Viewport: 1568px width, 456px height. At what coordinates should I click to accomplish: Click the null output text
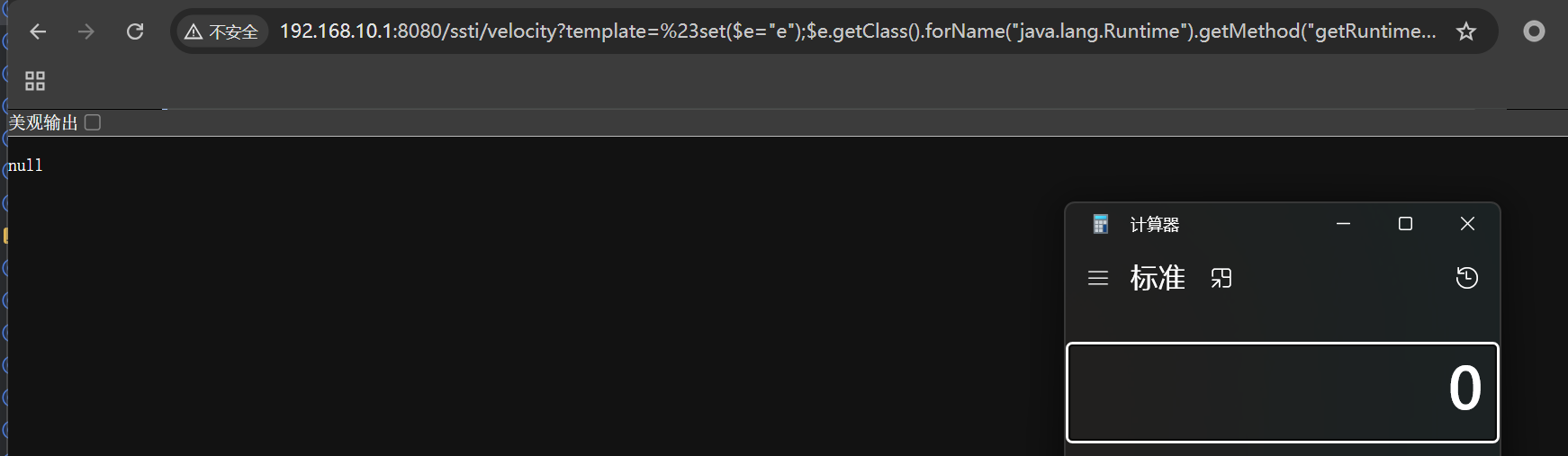tap(25, 165)
